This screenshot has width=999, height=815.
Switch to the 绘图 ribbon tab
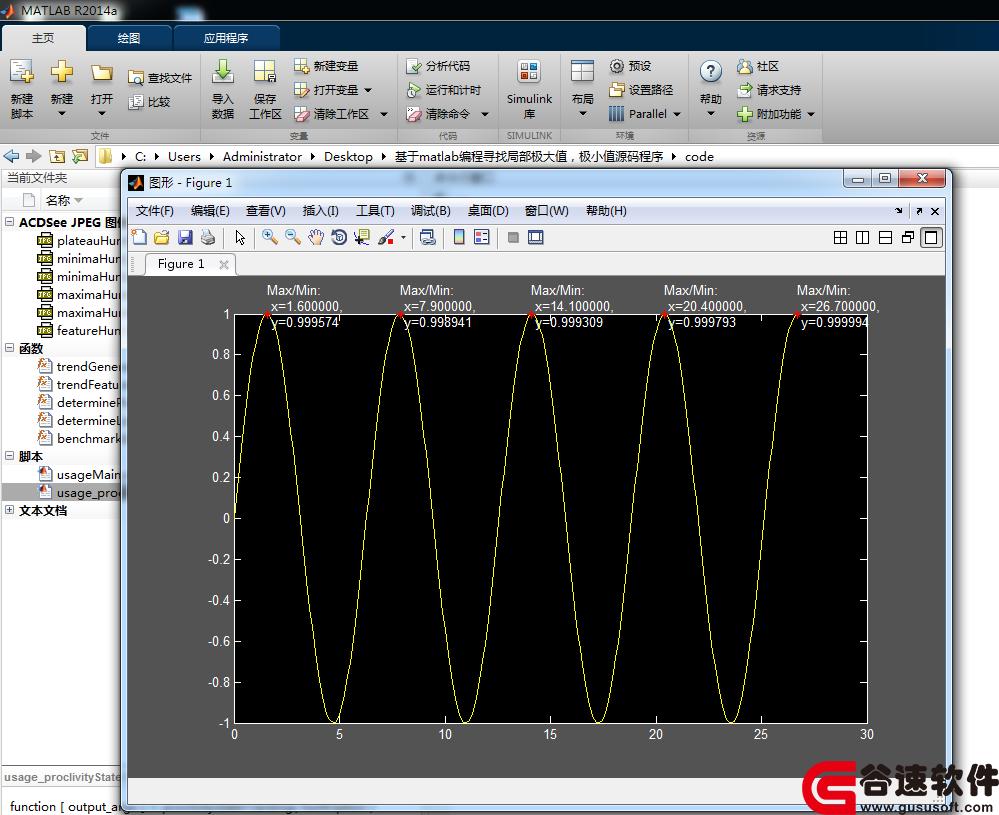click(x=129, y=38)
